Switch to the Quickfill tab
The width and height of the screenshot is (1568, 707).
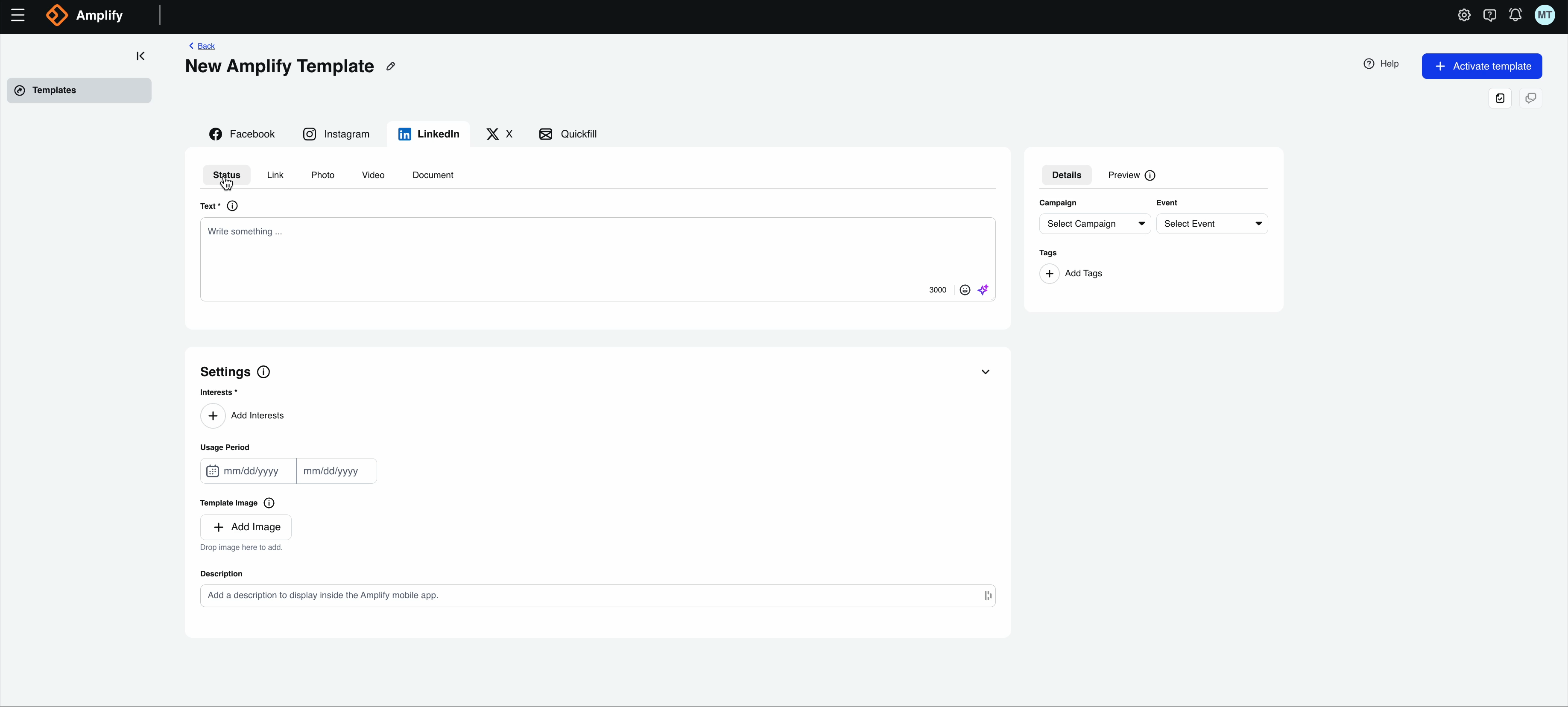568,134
